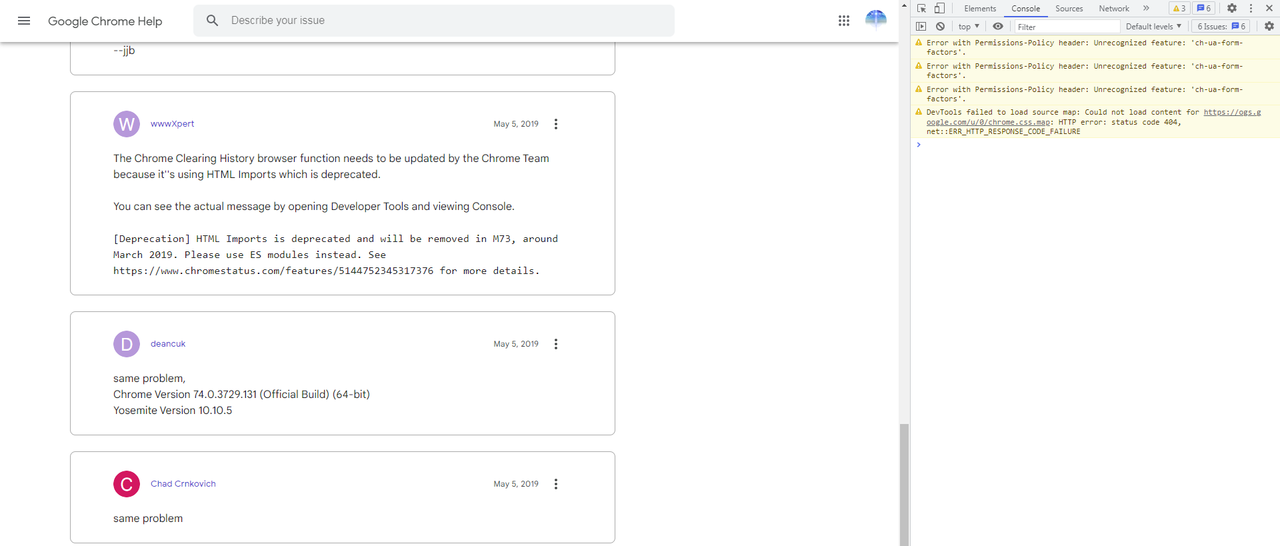This screenshot has width=1280, height=546.
Task: Click the Google Chrome Help title
Action: pyautogui.click(x=105, y=21)
